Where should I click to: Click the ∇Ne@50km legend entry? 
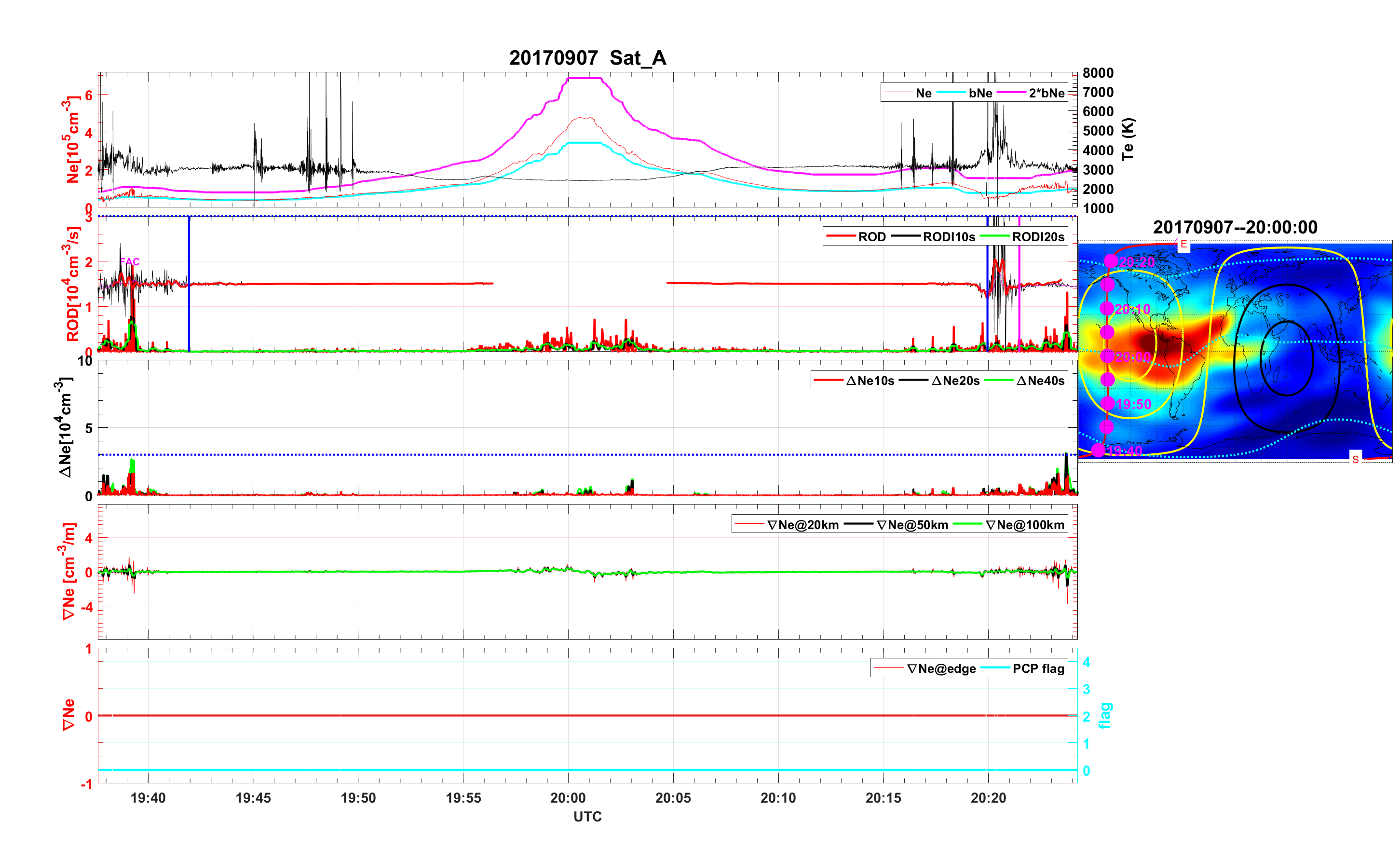pyautogui.click(x=912, y=525)
